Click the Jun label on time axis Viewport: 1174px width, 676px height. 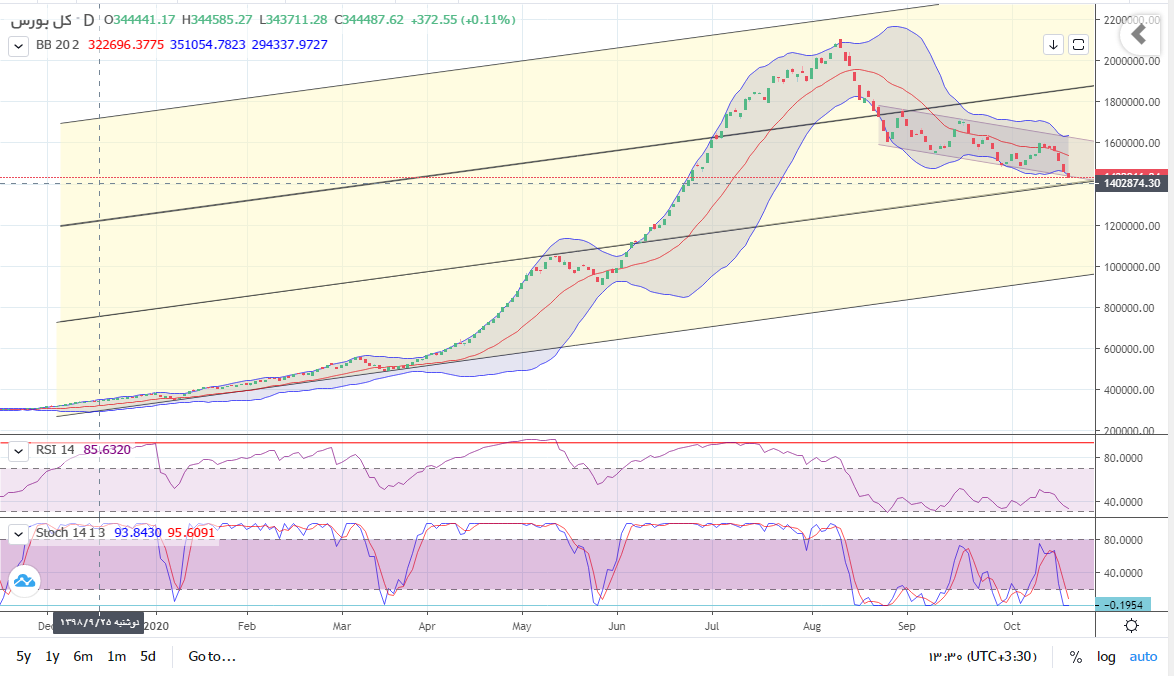(x=617, y=626)
